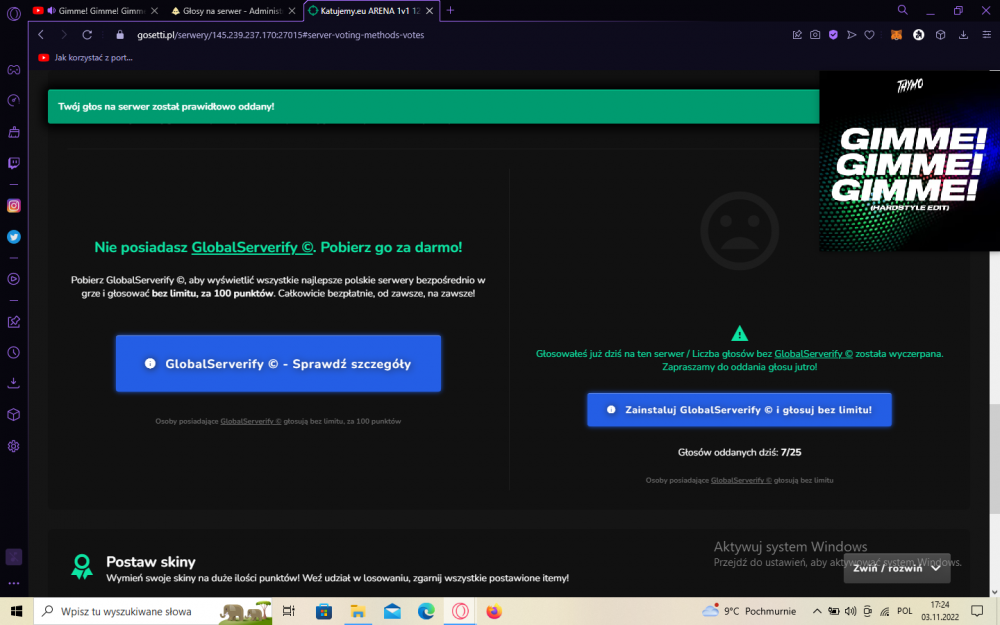Viewport: 1000px width, 625px height.
Task: Open the Windows Start menu
Action: coord(16,611)
